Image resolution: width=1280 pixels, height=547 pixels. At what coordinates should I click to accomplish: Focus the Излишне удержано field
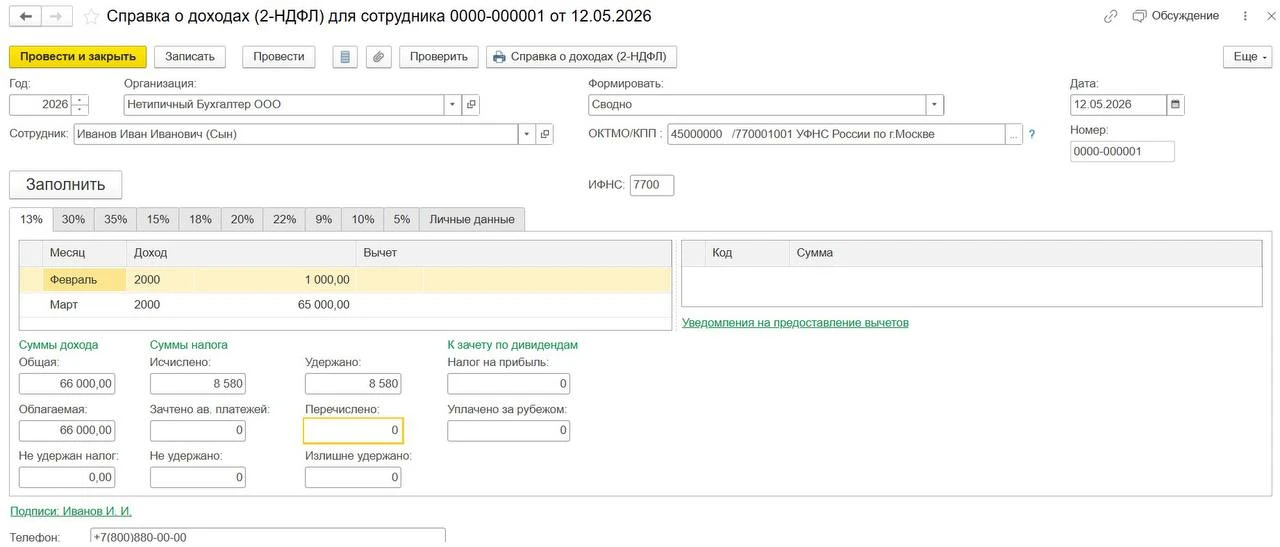354,477
